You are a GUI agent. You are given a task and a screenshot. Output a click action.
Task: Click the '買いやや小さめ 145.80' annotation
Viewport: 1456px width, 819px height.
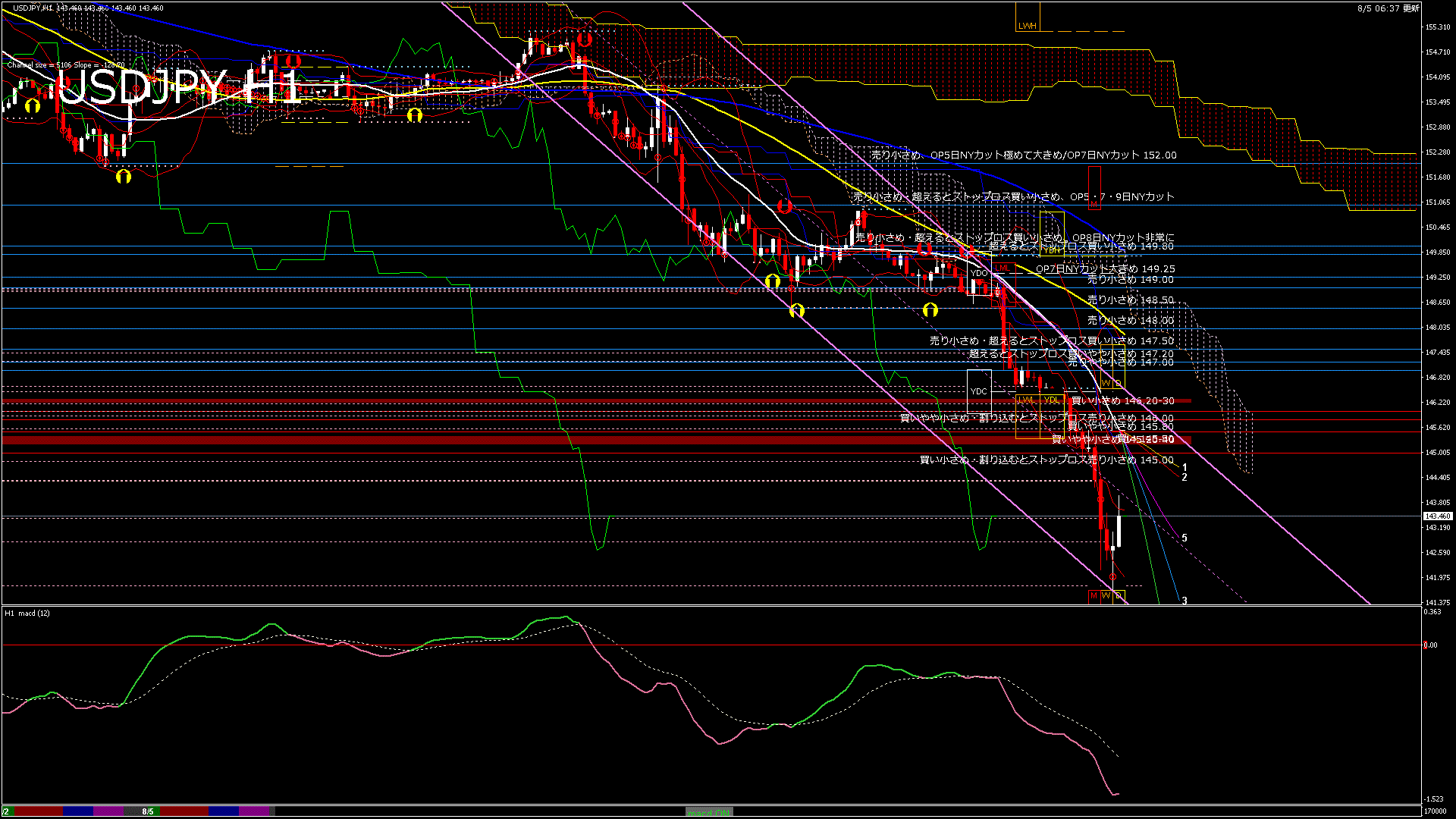click(1121, 426)
